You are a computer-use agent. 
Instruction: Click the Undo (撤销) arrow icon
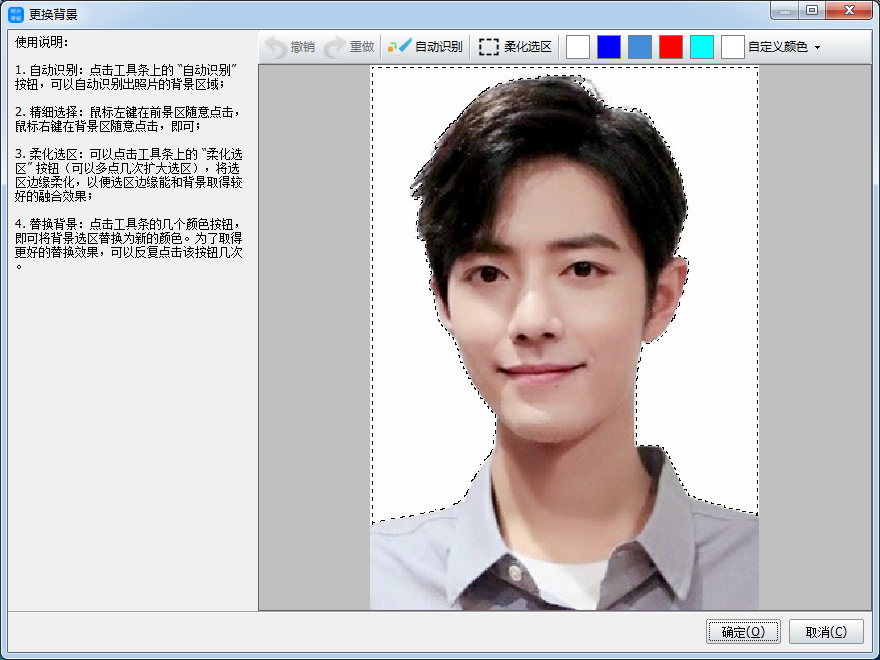[x=276, y=47]
